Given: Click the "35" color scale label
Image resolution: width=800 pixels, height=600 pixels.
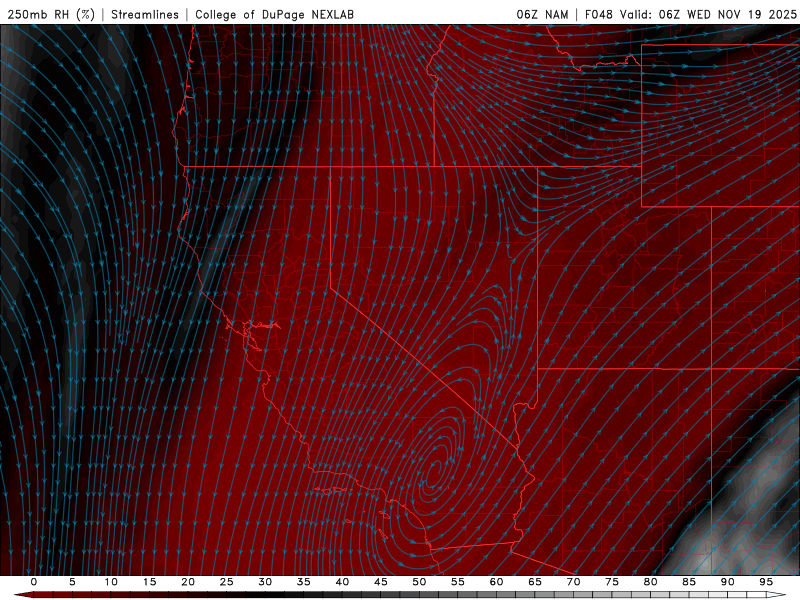Looking at the screenshot, I should (304, 582).
